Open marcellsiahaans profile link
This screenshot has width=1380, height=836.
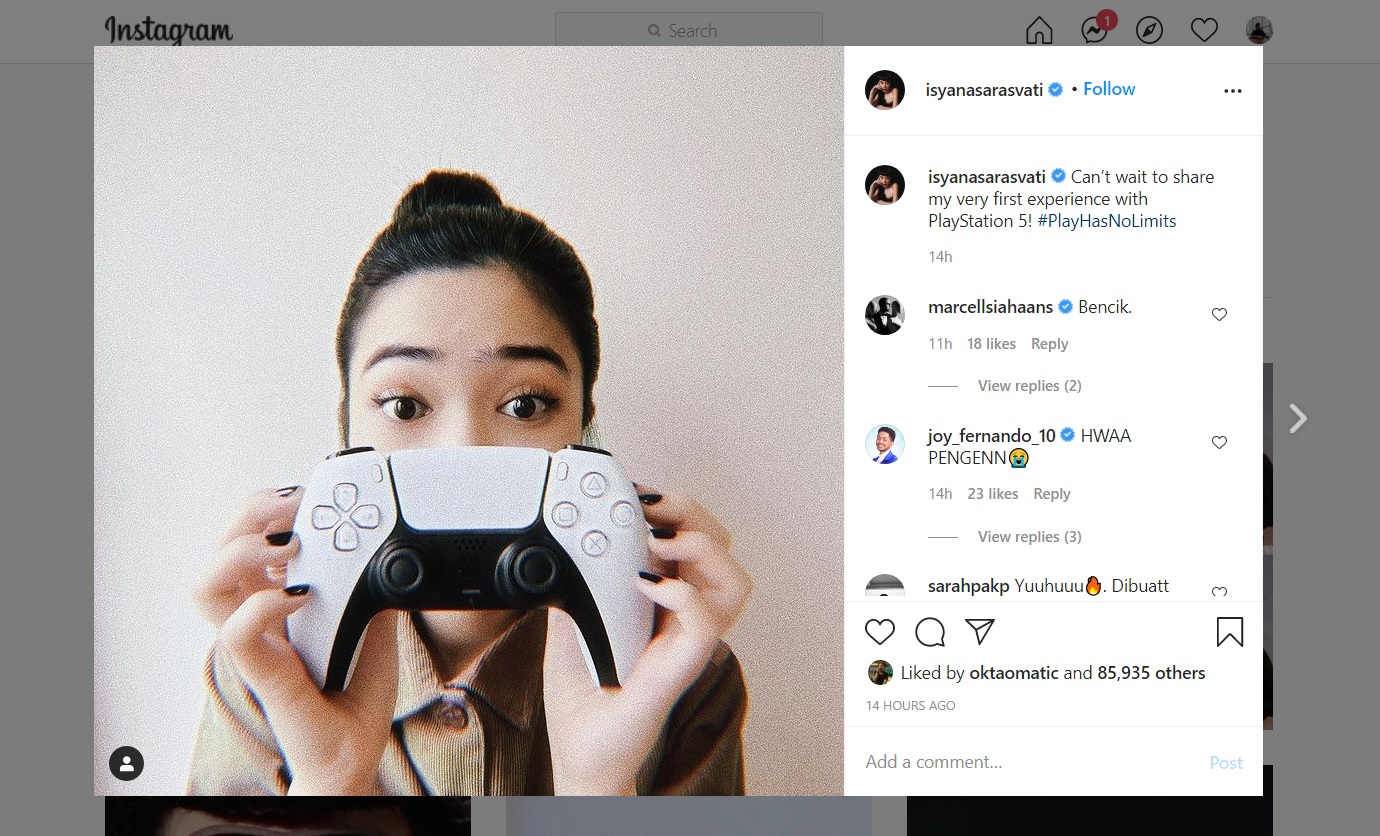click(x=991, y=307)
